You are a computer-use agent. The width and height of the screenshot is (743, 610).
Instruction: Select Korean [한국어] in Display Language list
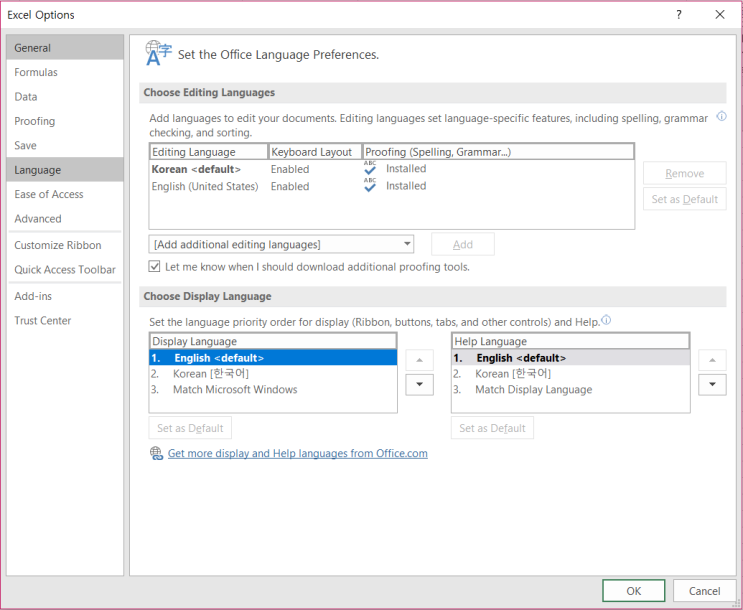pos(211,374)
